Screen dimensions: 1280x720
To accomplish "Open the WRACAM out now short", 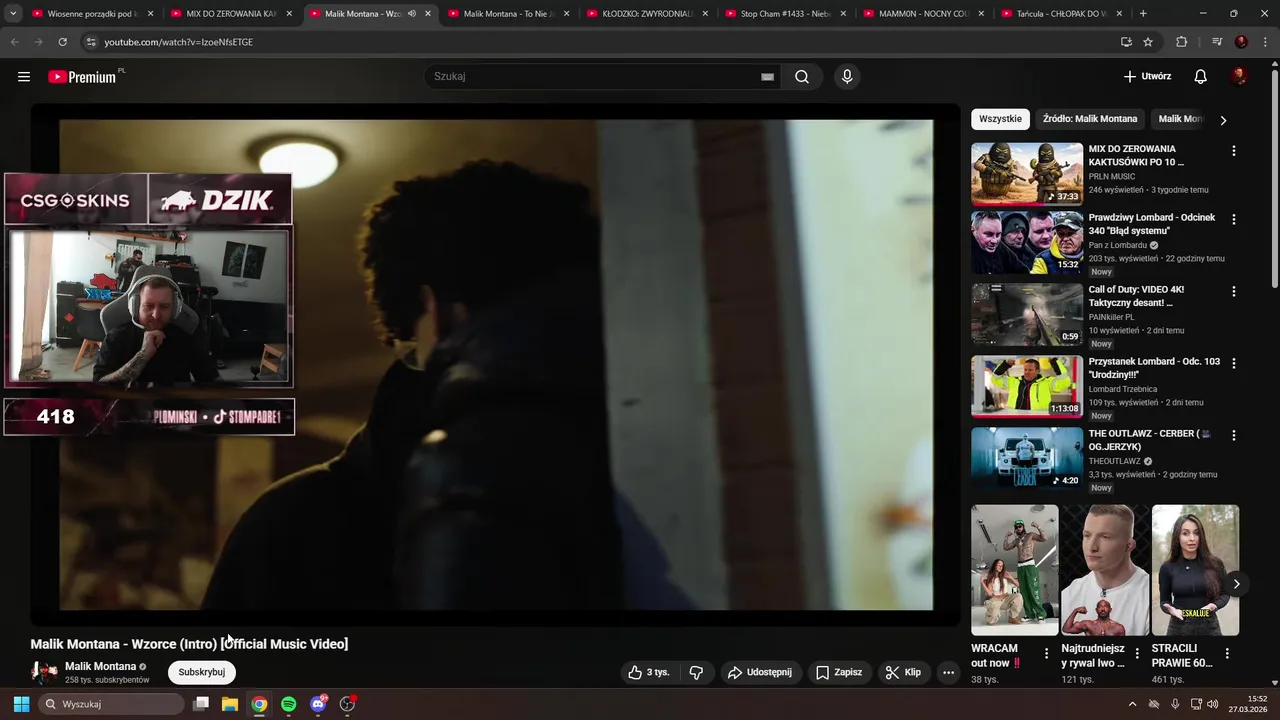I will (x=1014, y=570).
